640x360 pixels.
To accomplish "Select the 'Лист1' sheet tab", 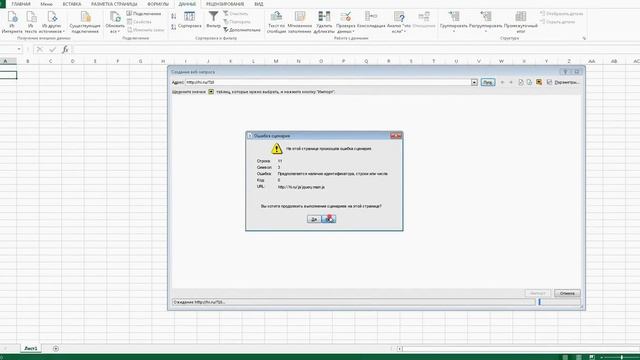I will click(x=31, y=348).
